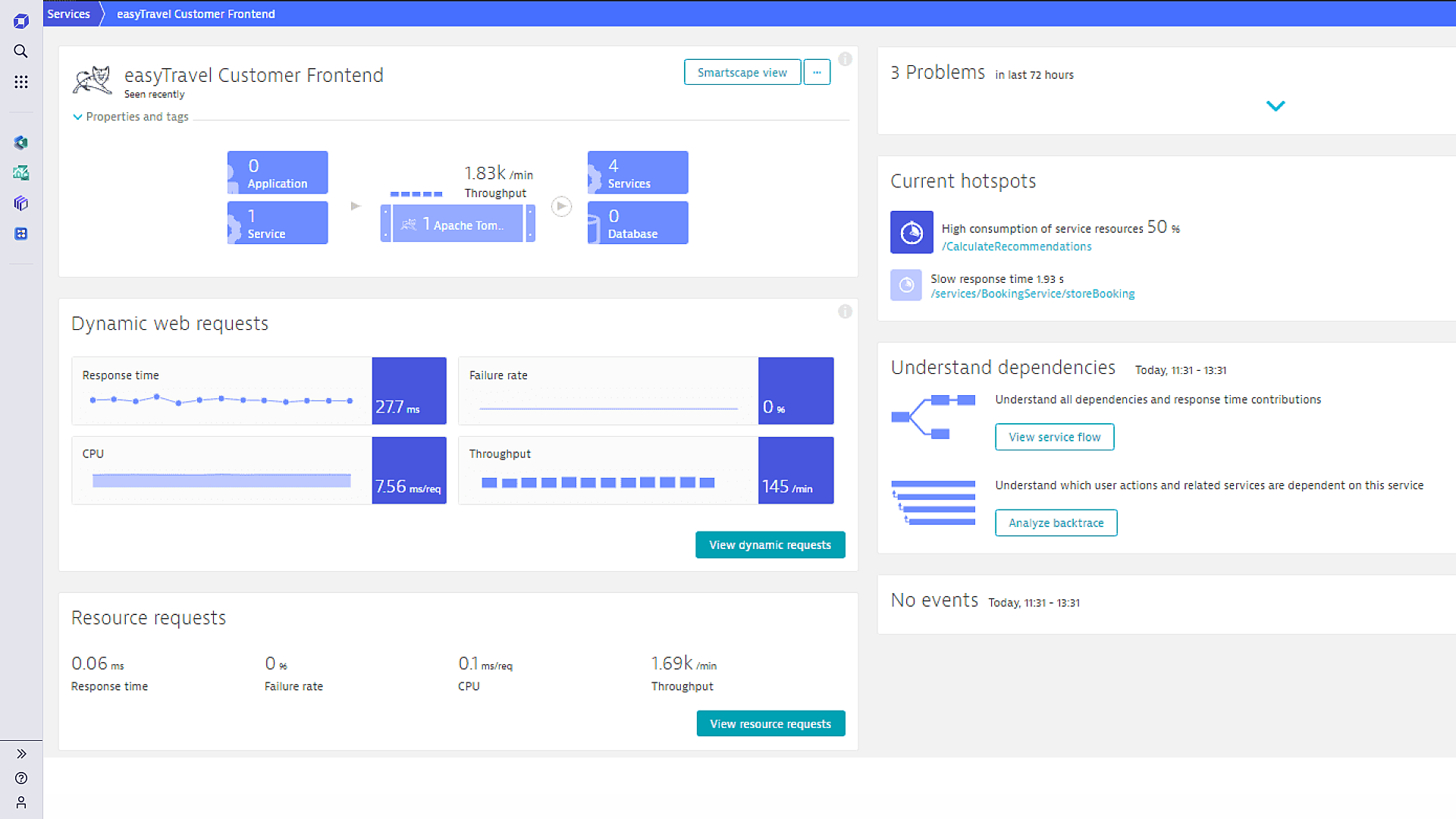Click the 1.83k /min Throughput value
Screen dimensions: 1456x819
(498, 174)
